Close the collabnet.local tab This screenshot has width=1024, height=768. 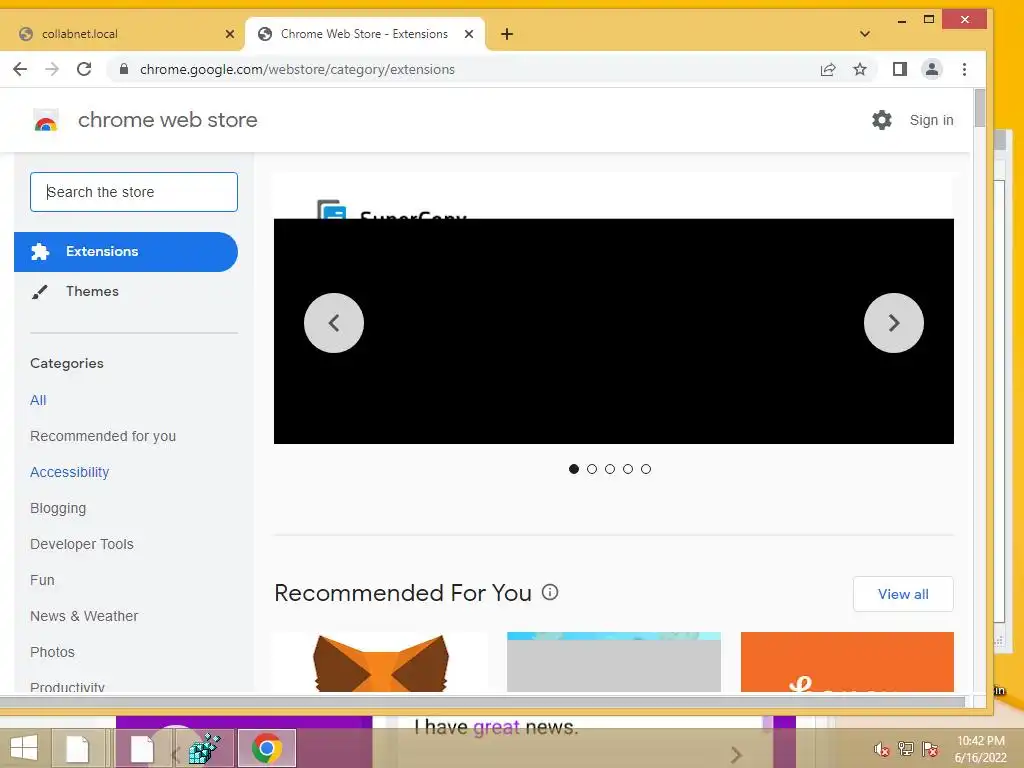coord(229,34)
